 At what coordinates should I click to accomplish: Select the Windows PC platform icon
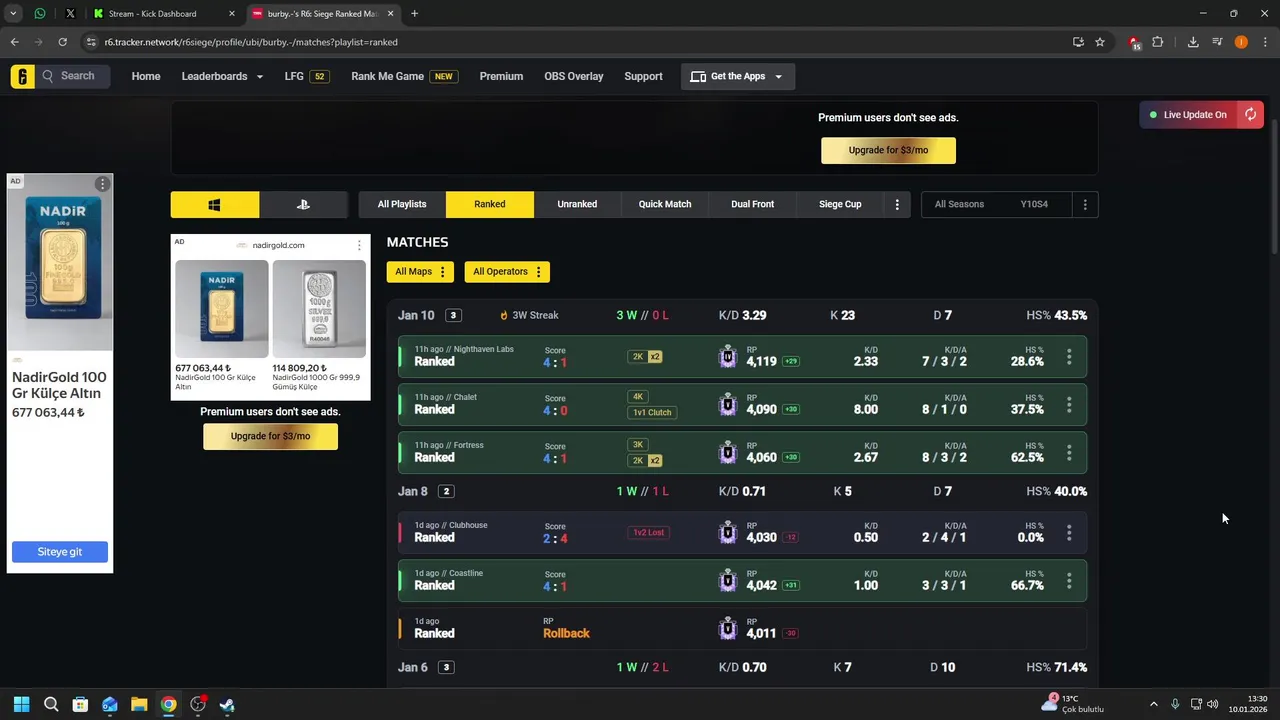pos(214,204)
